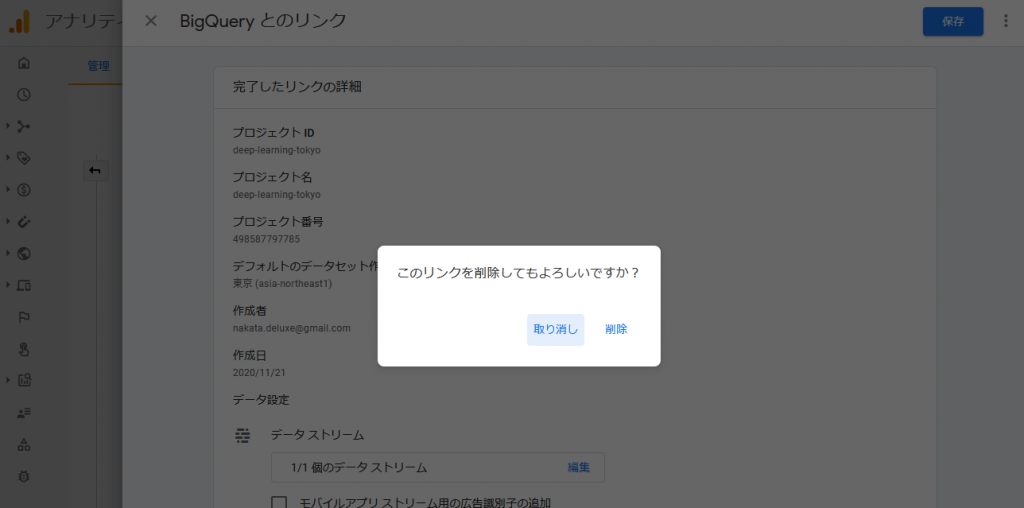The image size is (1024, 508).
Task: Click the プロジェクト名 label
Action: pyautogui.click(x=273, y=178)
